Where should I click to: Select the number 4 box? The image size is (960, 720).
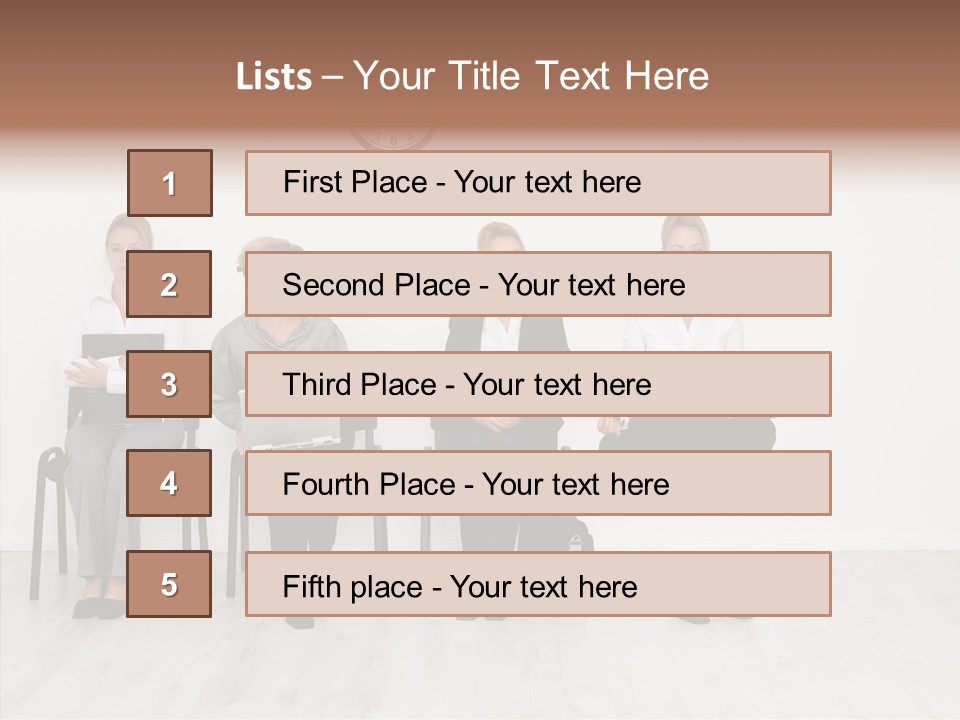(x=169, y=483)
